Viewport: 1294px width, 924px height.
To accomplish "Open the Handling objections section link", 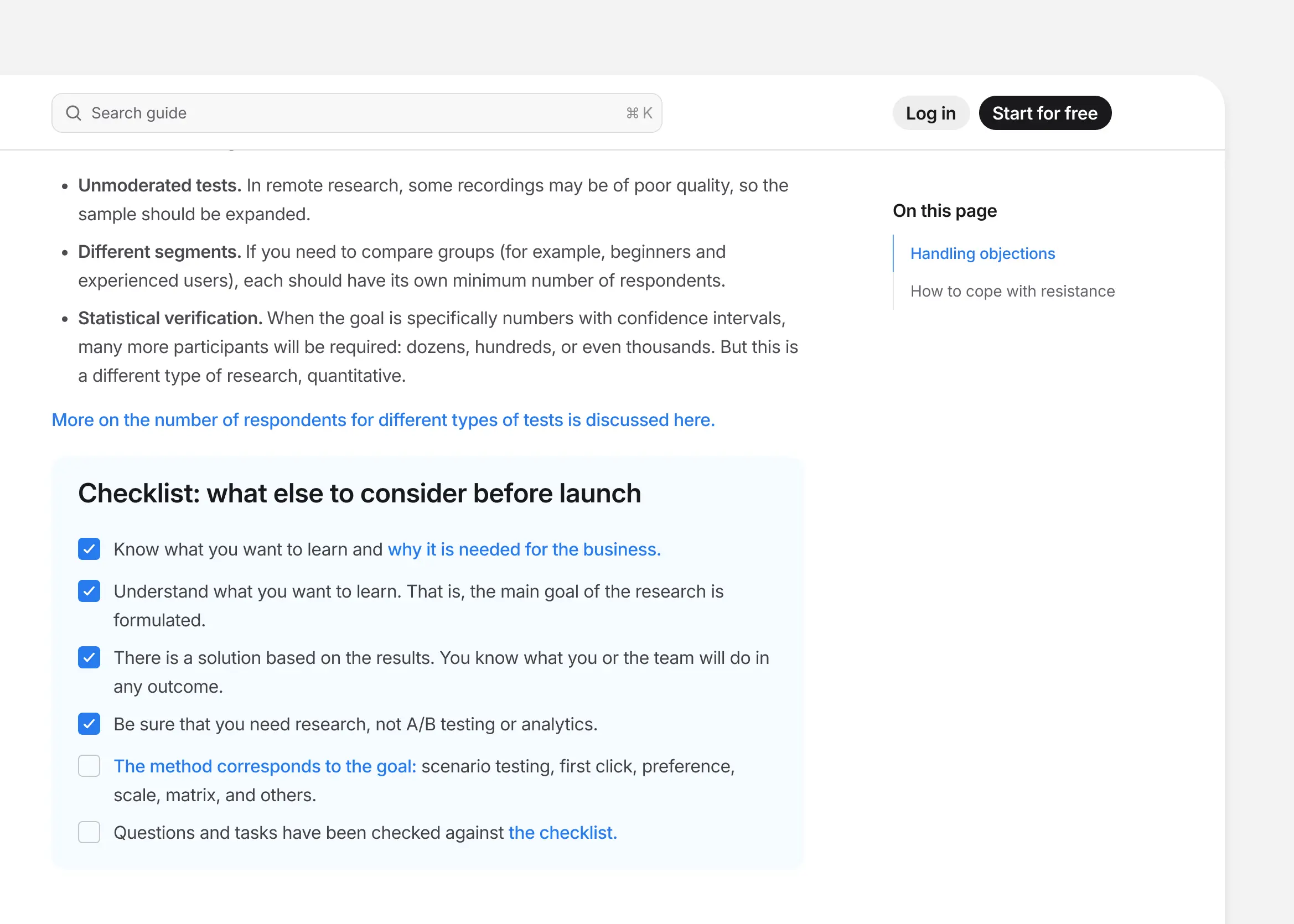I will (x=983, y=253).
